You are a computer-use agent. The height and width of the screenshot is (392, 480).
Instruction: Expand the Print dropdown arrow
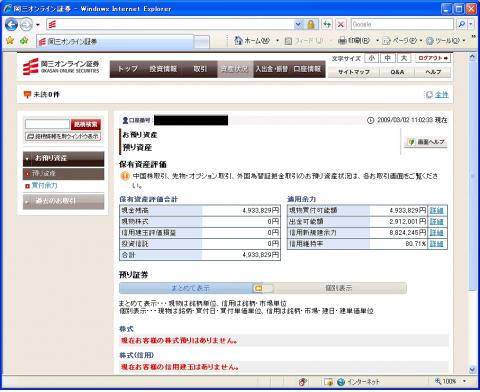[377, 41]
